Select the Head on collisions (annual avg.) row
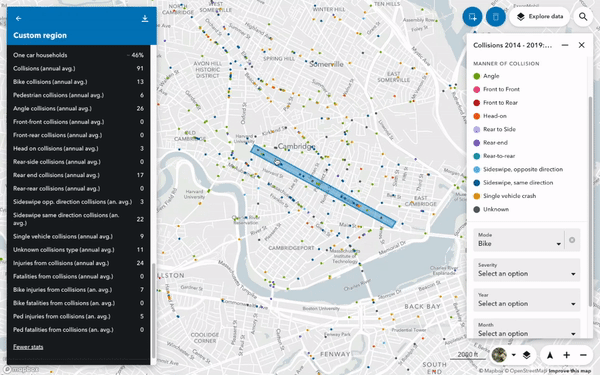The width and height of the screenshot is (600, 375). (x=78, y=148)
